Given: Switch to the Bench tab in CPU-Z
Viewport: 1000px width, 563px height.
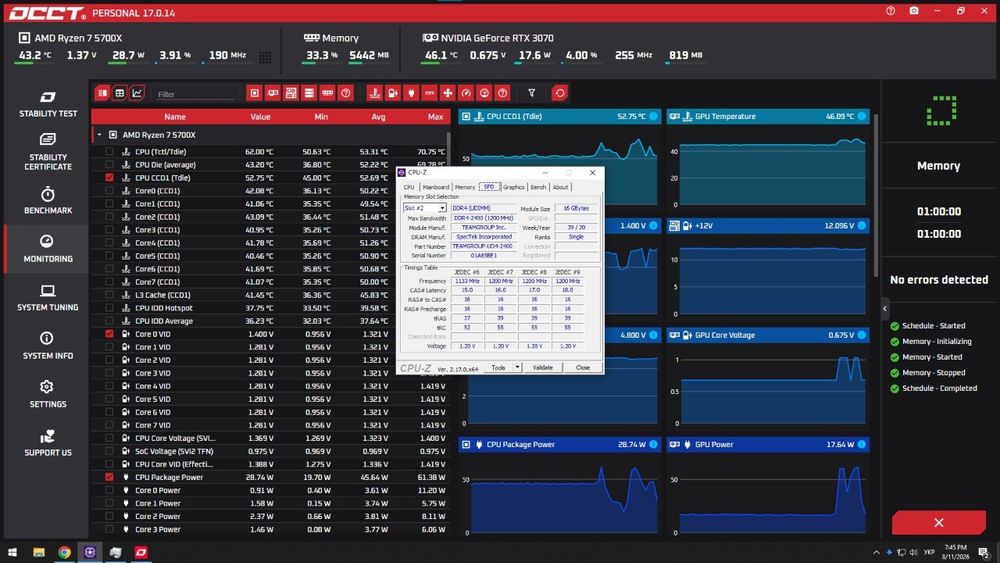Looking at the screenshot, I should click(x=538, y=187).
